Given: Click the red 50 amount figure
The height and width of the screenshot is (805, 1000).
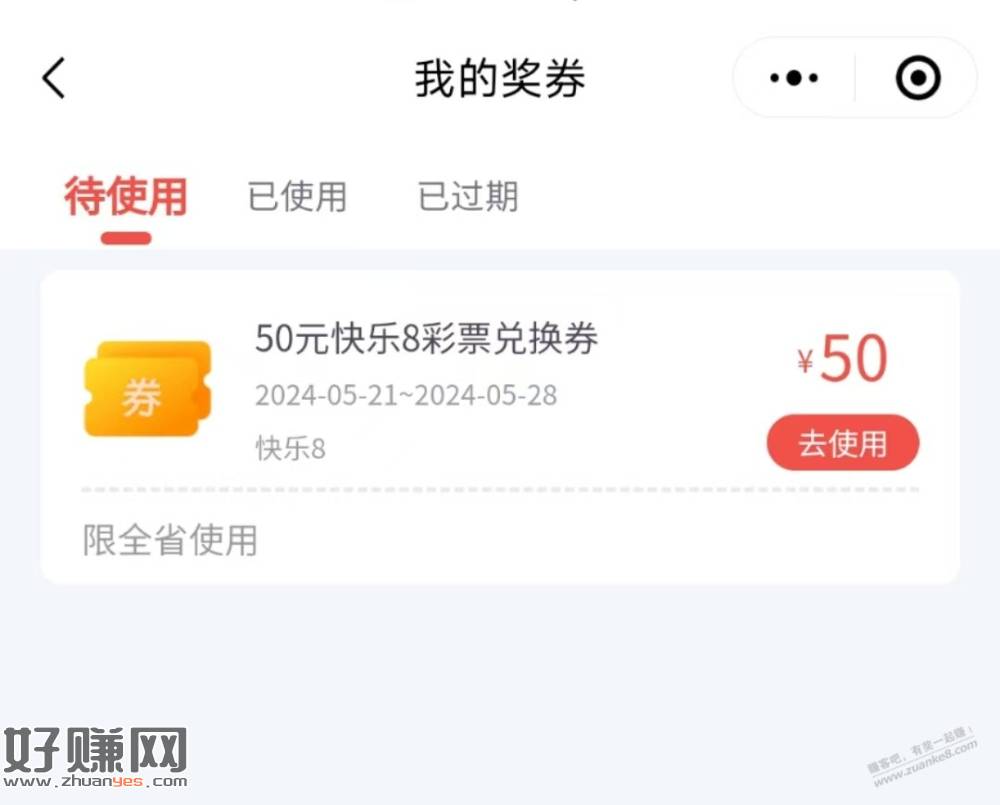Looking at the screenshot, I should [853, 358].
